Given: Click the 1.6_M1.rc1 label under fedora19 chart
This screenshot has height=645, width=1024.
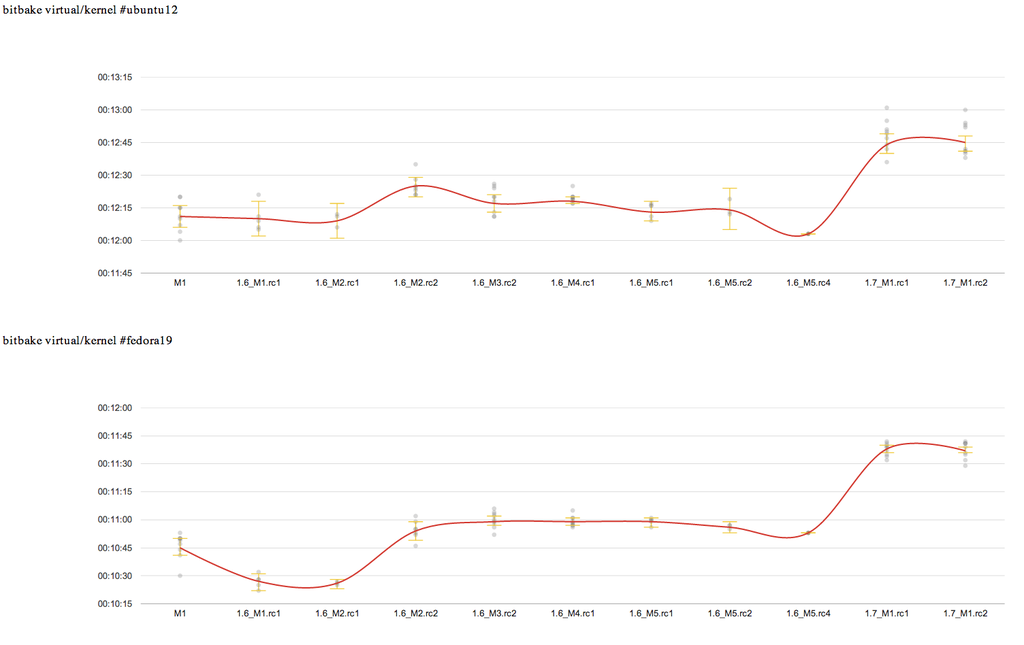Looking at the screenshot, I should tap(258, 613).
